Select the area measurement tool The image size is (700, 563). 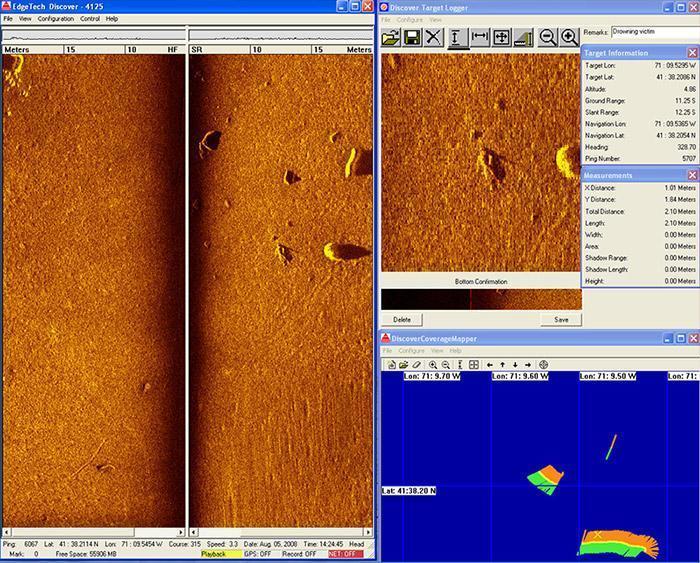click(x=501, y=37)
